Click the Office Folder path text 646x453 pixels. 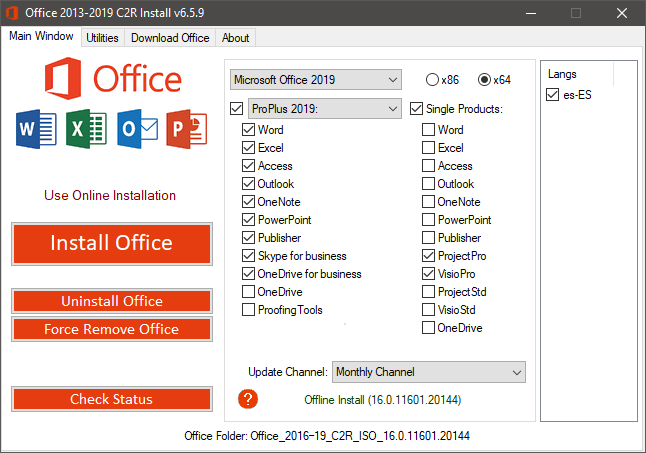point(327,436)
